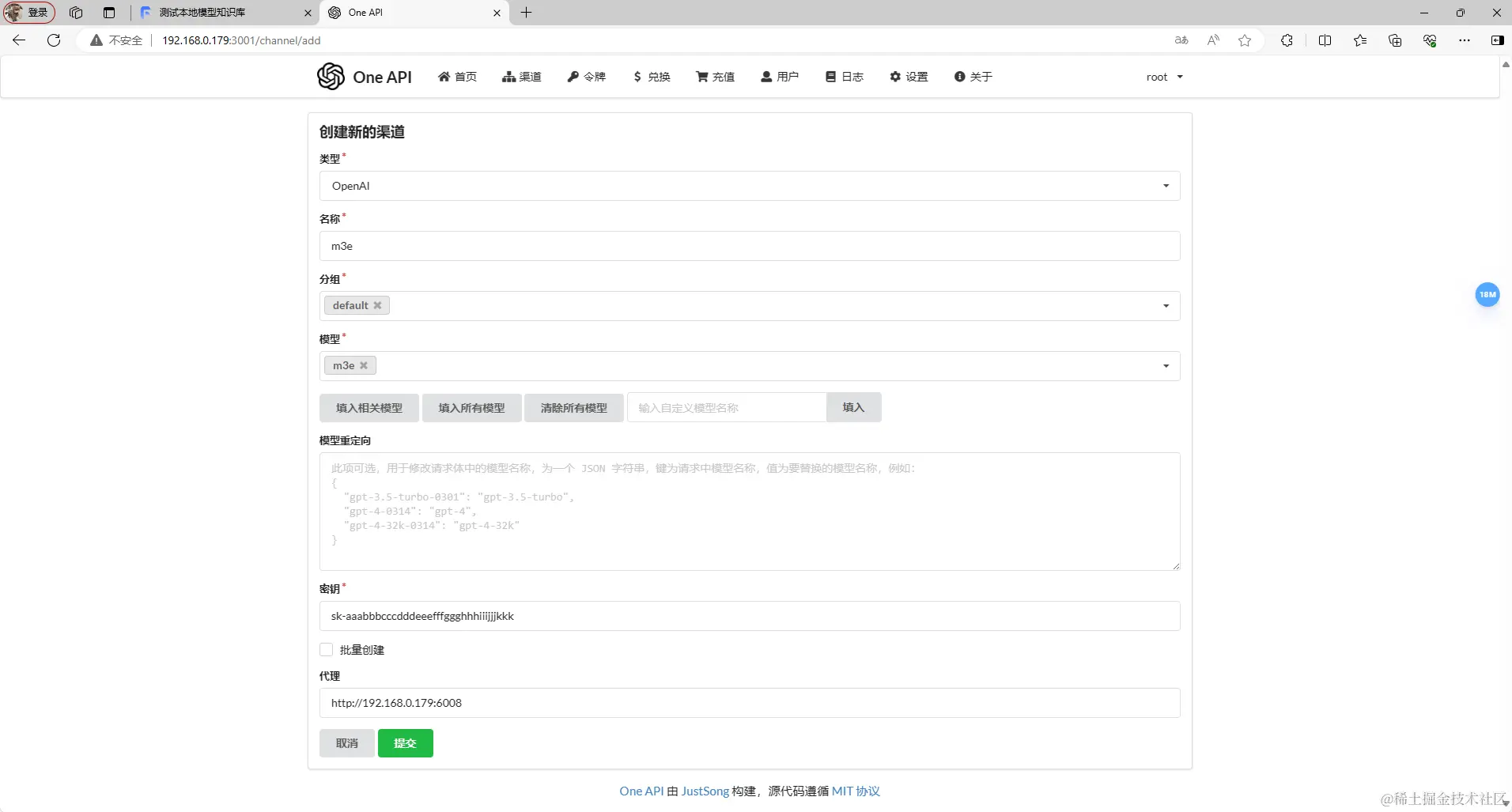Click the 不安全 site security warning
The image size is (1512, 812).
click(x=116, y=40)
